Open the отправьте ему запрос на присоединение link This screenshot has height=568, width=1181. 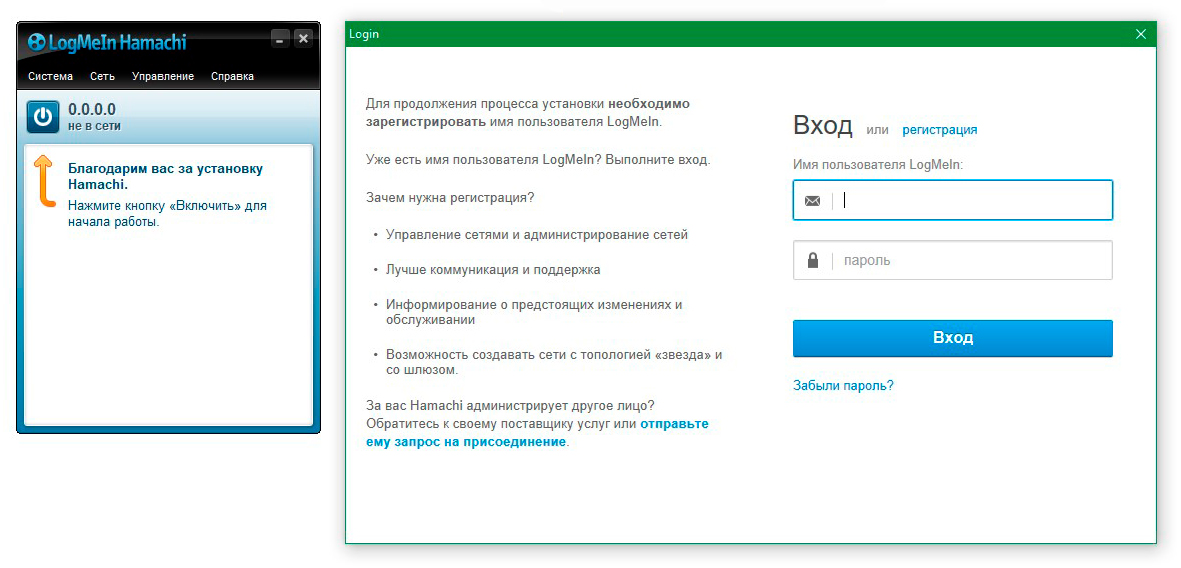pos(537,433)
